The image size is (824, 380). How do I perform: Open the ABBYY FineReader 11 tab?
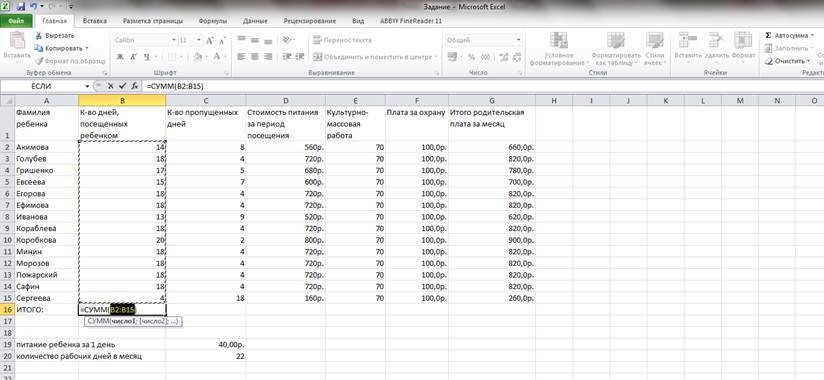411,22
